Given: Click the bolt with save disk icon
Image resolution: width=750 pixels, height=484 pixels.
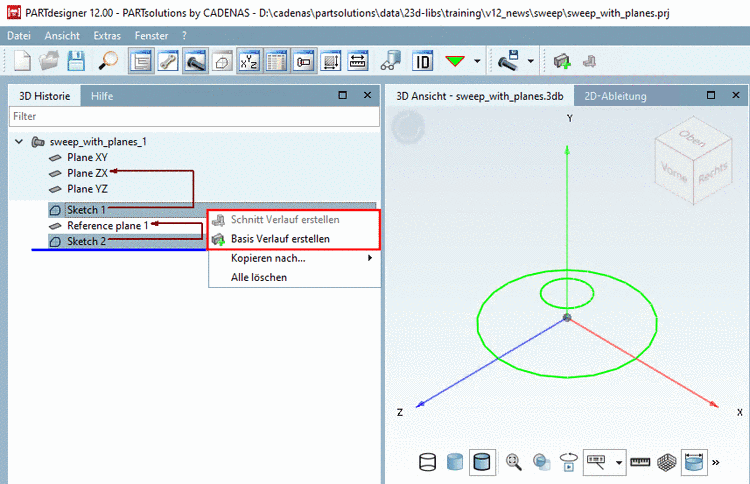Looking at the screenshot, I should tap(508, 61).
